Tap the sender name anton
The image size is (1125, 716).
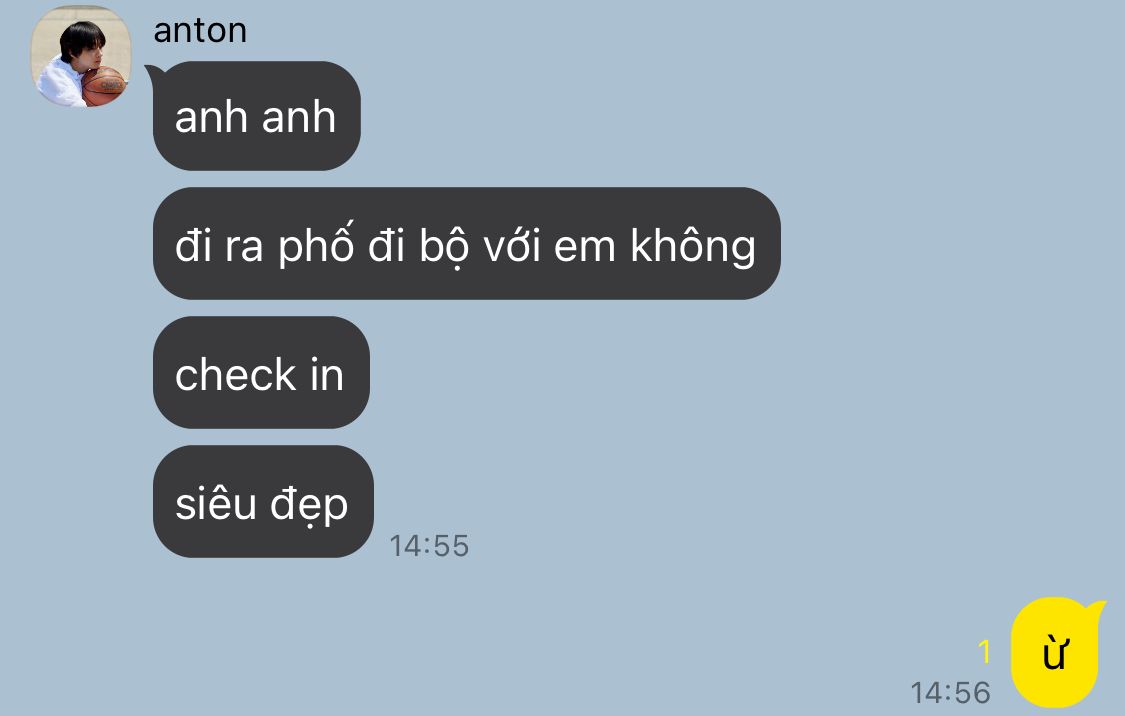(200, 31)
